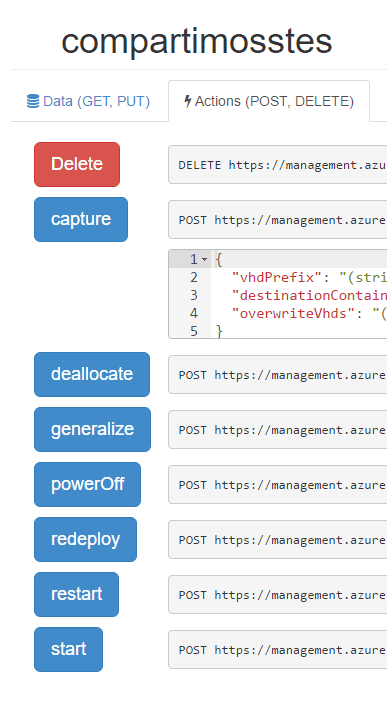Click the lightning bolt icon on Actions tab
Screen dimensions: 387x709
[188, 101]
